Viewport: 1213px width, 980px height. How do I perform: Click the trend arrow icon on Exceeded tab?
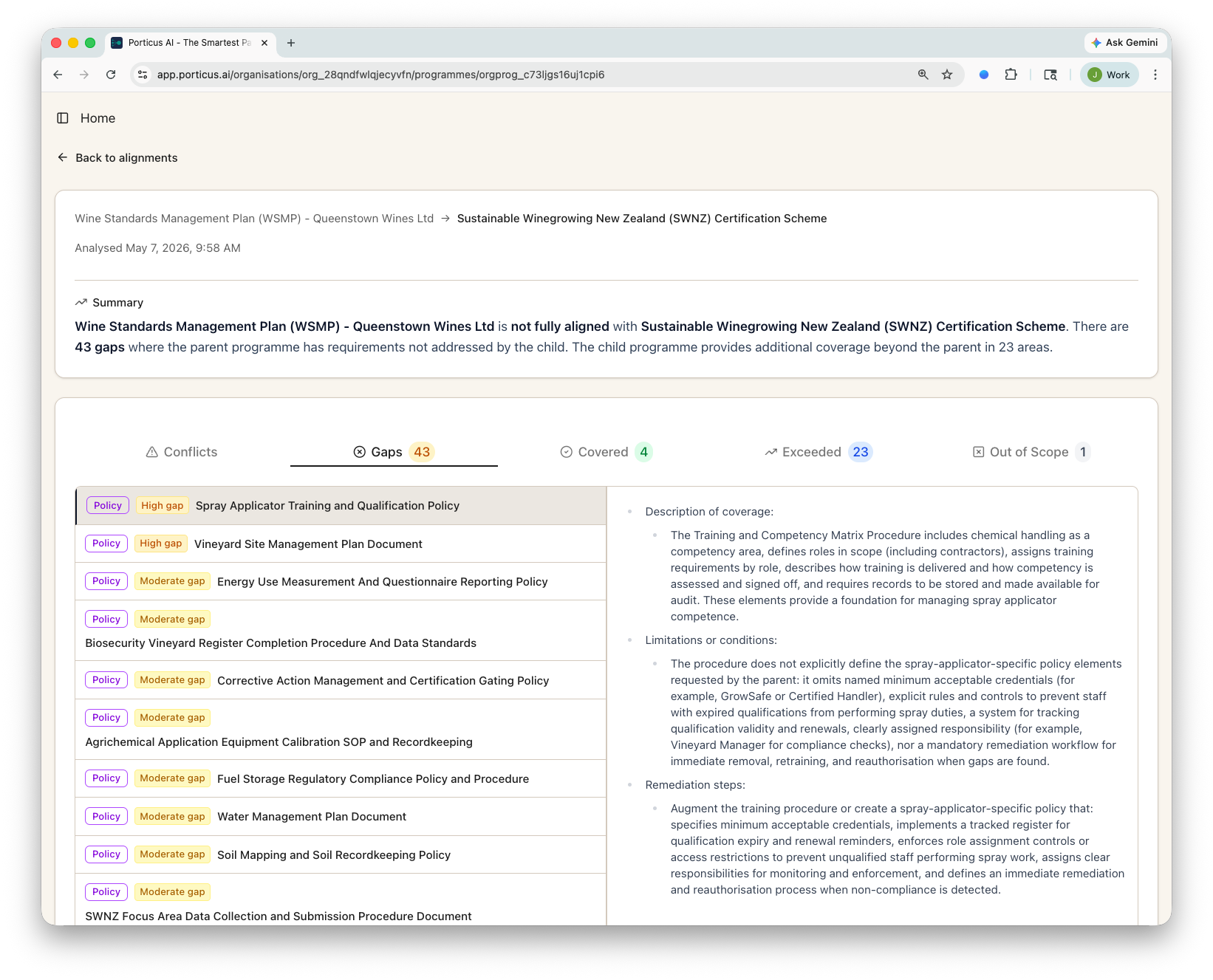[771, 452]
